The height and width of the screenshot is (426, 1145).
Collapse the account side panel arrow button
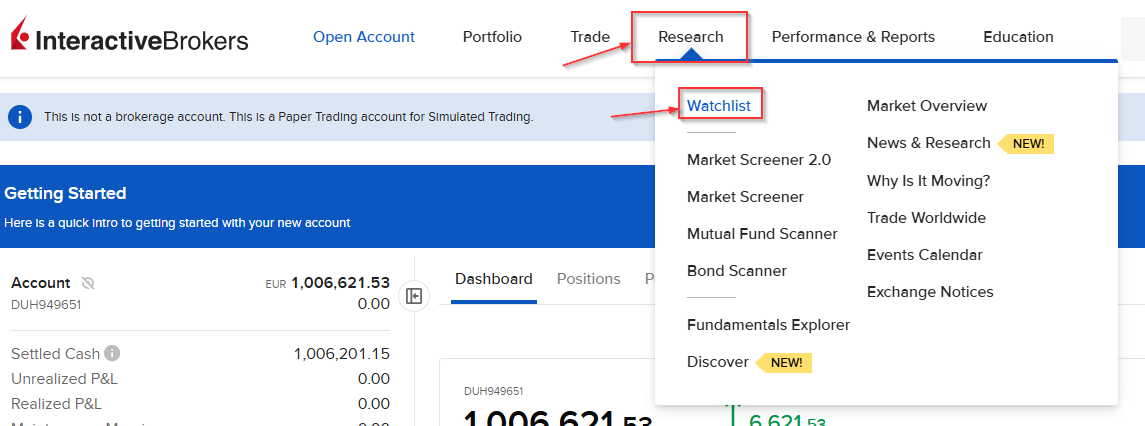click(414, 296)
